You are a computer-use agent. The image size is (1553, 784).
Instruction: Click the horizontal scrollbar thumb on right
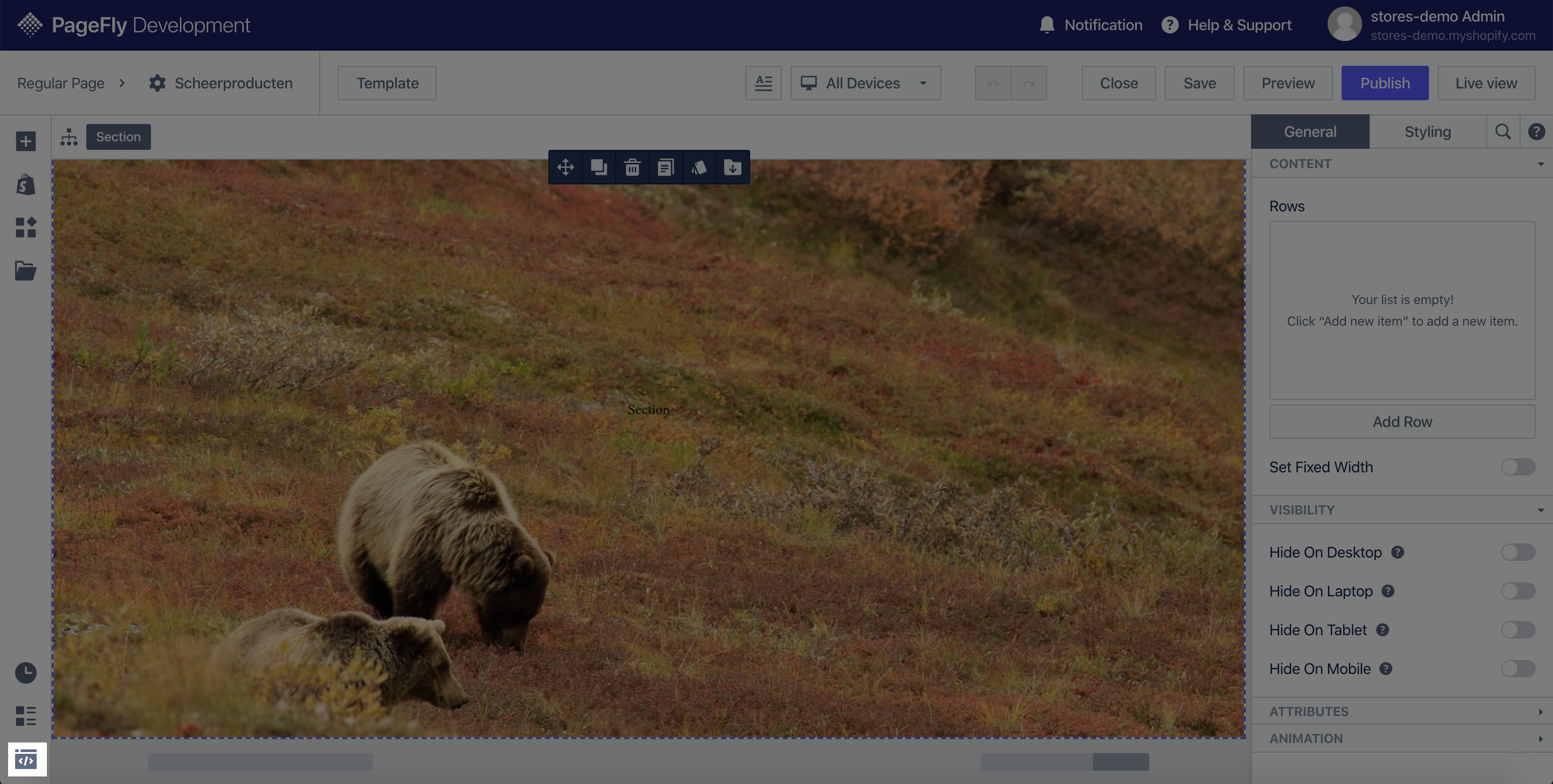click(x=1121, y=762)
